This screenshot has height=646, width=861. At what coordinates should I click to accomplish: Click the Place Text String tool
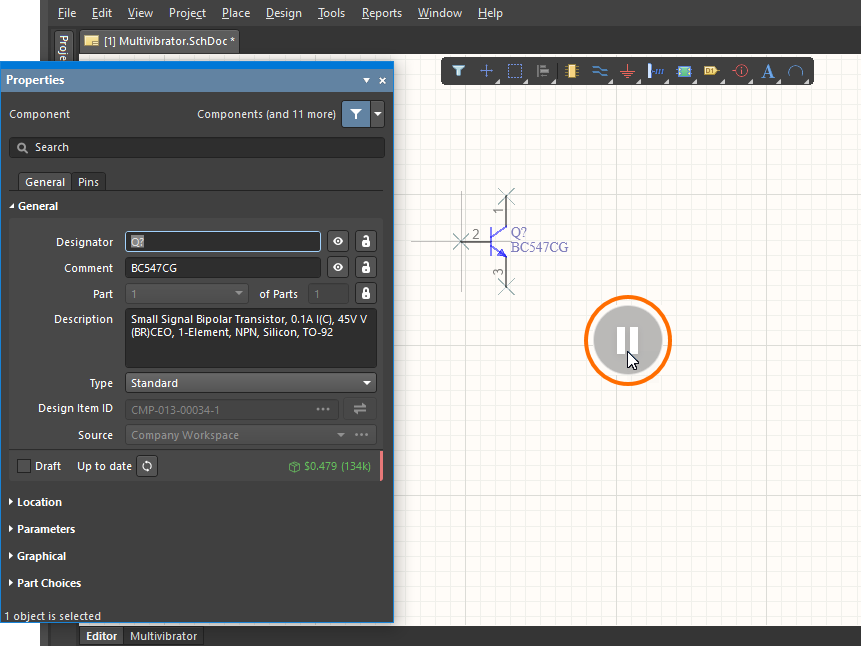[768, 71]
